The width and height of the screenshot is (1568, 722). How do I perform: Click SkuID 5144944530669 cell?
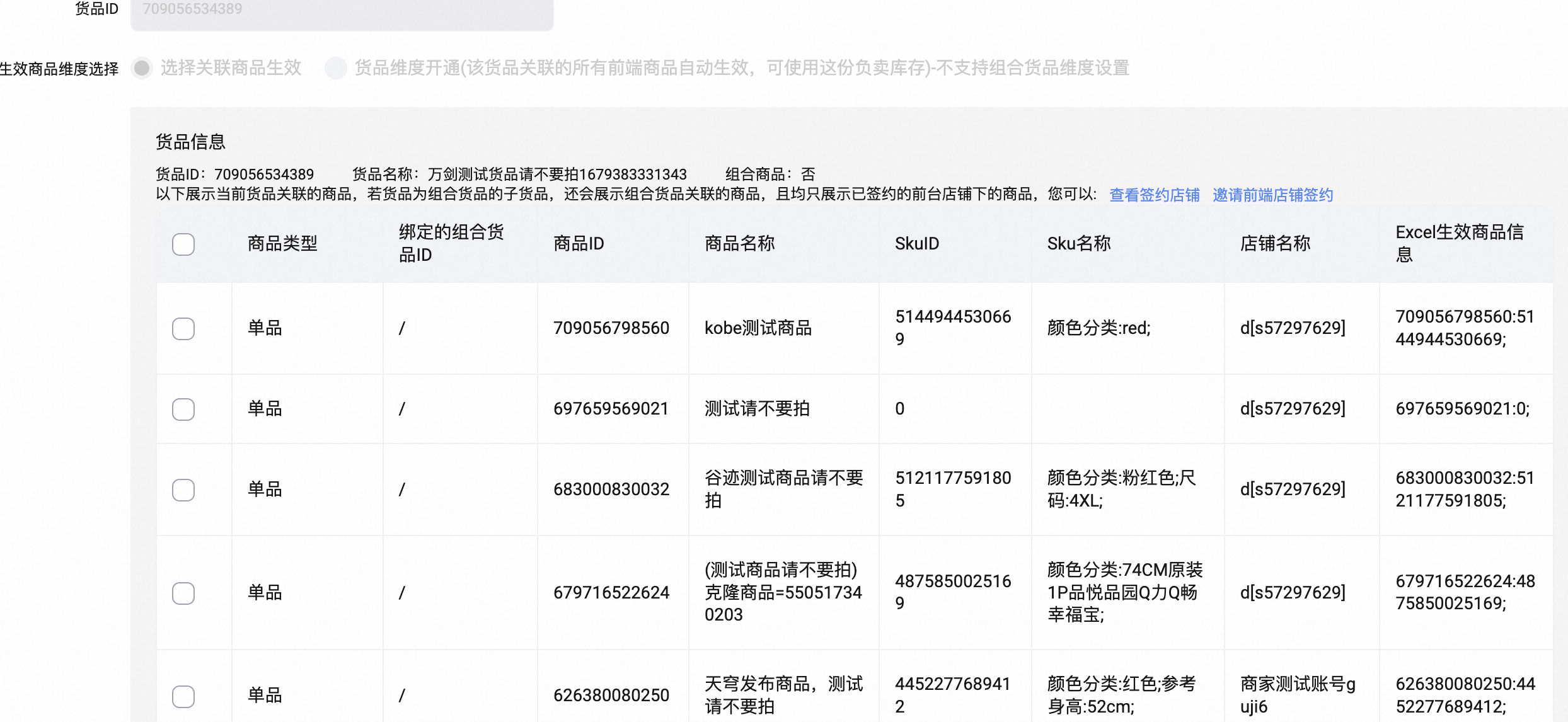(x=953, y=328)
